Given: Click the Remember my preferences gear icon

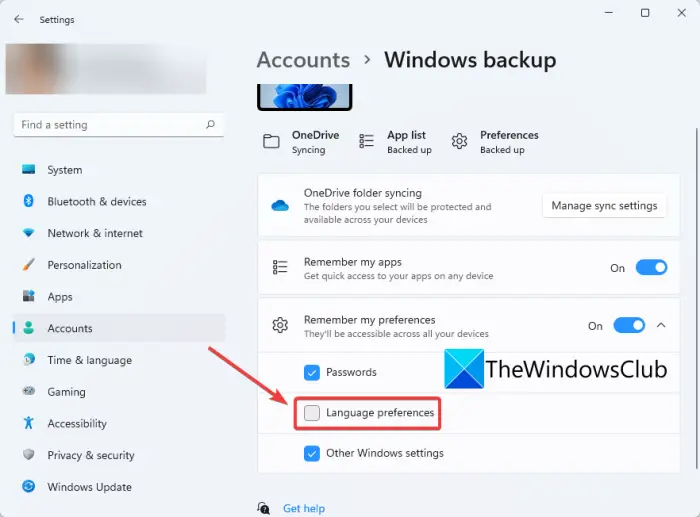Looking at the screenshot, I should [x=280, y=325].
